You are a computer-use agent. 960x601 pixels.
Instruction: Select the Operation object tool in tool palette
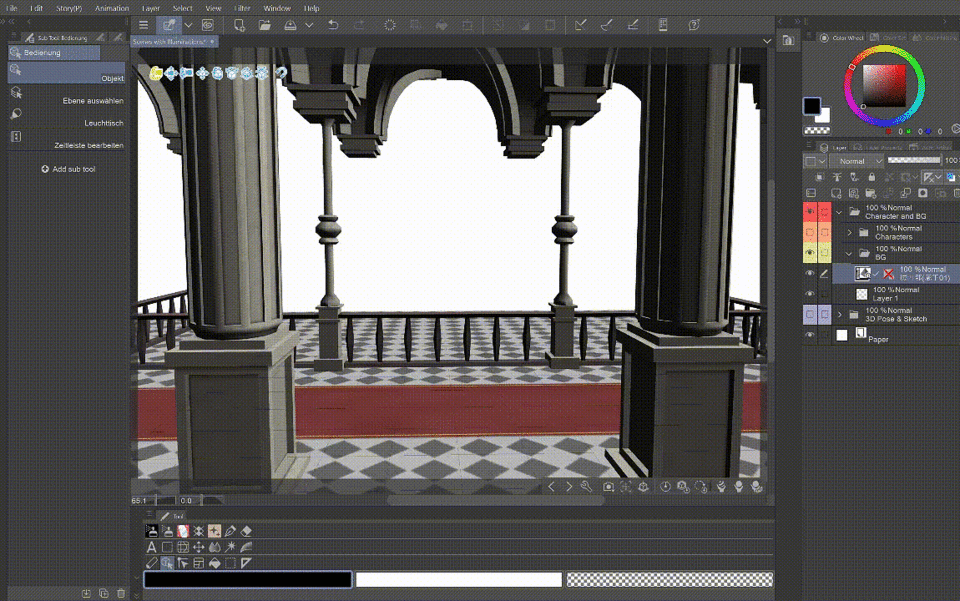point(167,563)
